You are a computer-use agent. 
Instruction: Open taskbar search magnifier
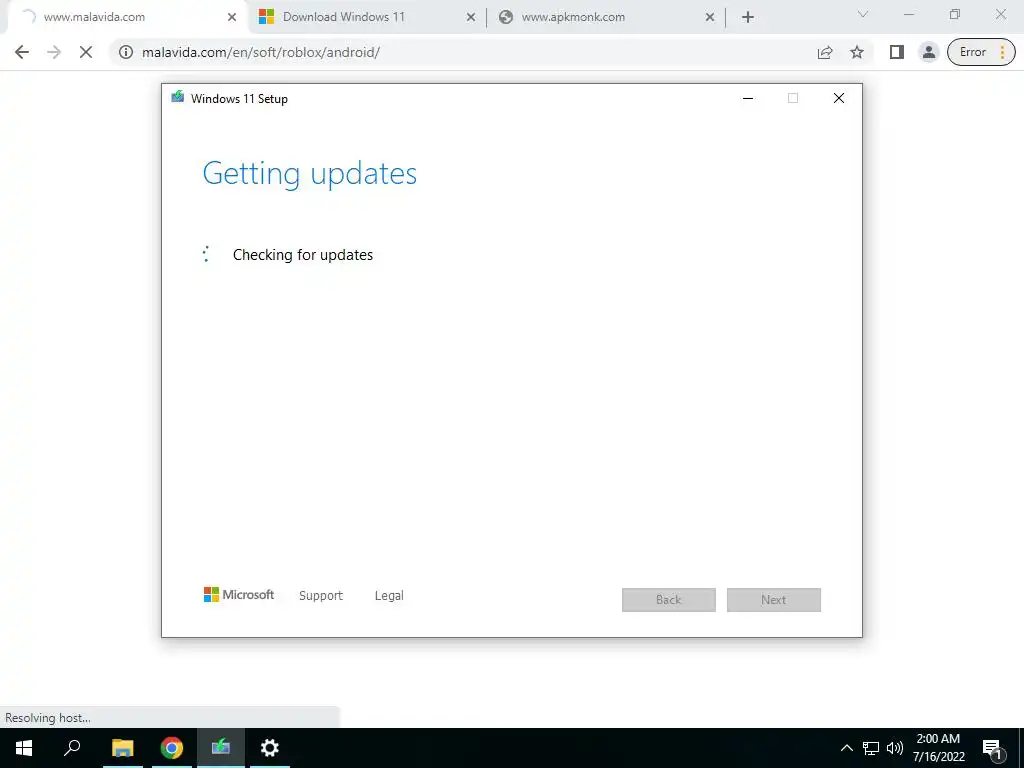[72, 748]
